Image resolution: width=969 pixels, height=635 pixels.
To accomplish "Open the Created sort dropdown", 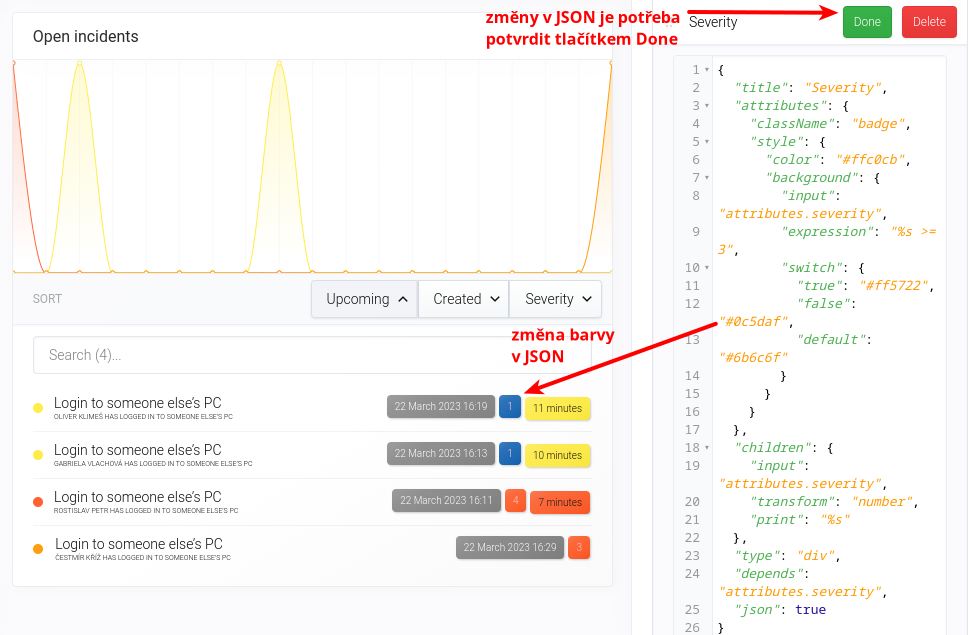I will coord(463,299).
